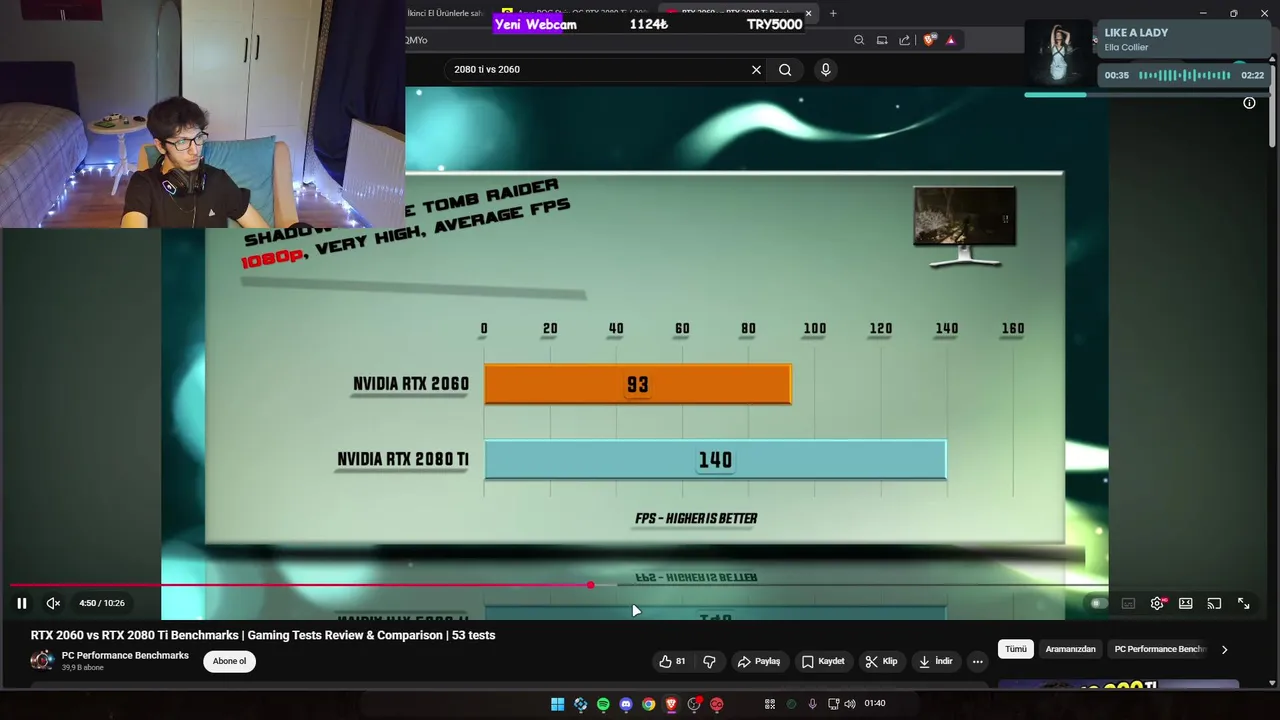Select the Tümü filter chip

[x=1016, y=649]
